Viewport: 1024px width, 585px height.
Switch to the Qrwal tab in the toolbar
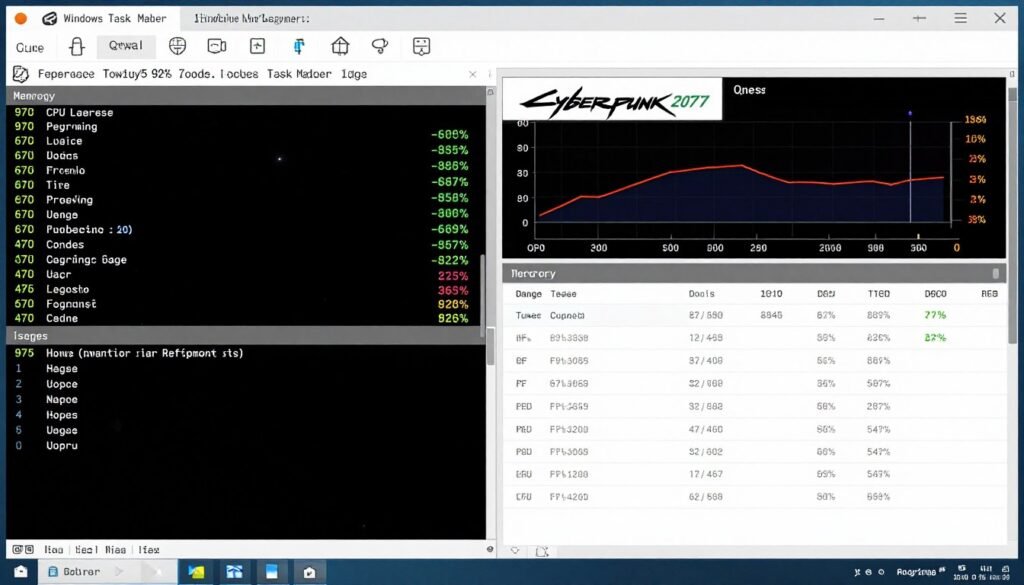pos(126,46)
